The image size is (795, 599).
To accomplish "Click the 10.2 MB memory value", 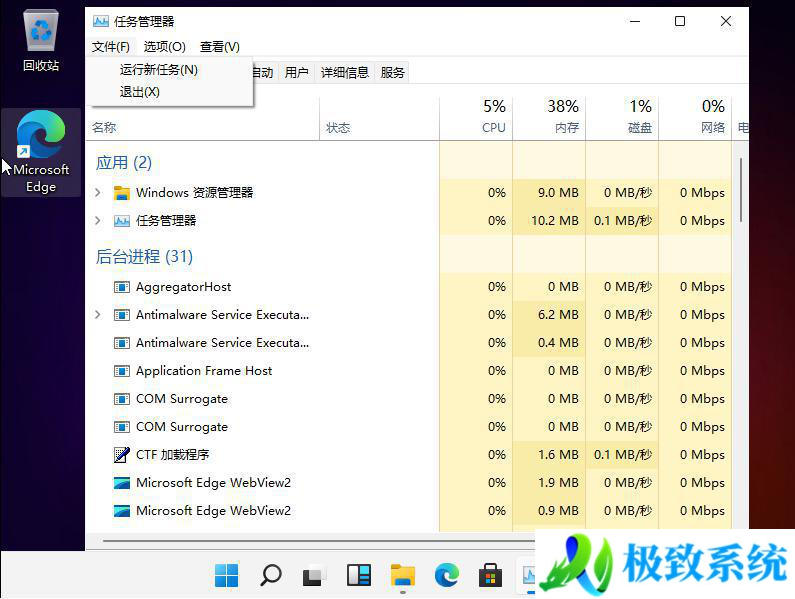I will point(555,221).
